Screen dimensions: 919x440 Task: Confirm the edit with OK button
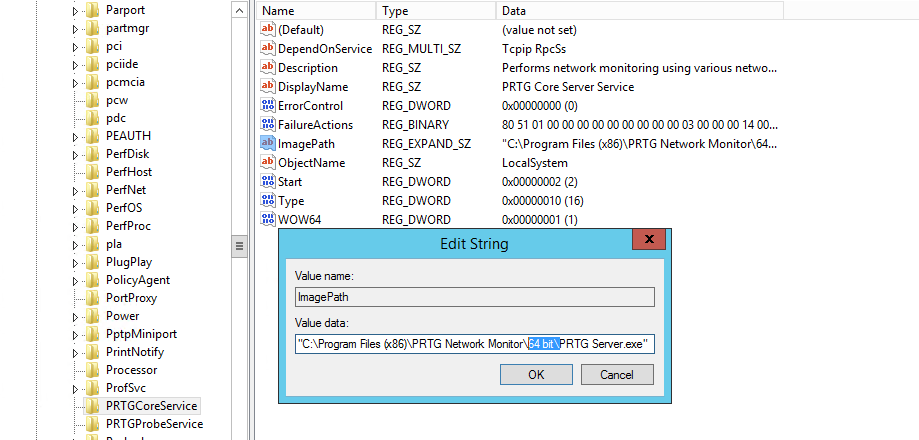coord(536,374)
